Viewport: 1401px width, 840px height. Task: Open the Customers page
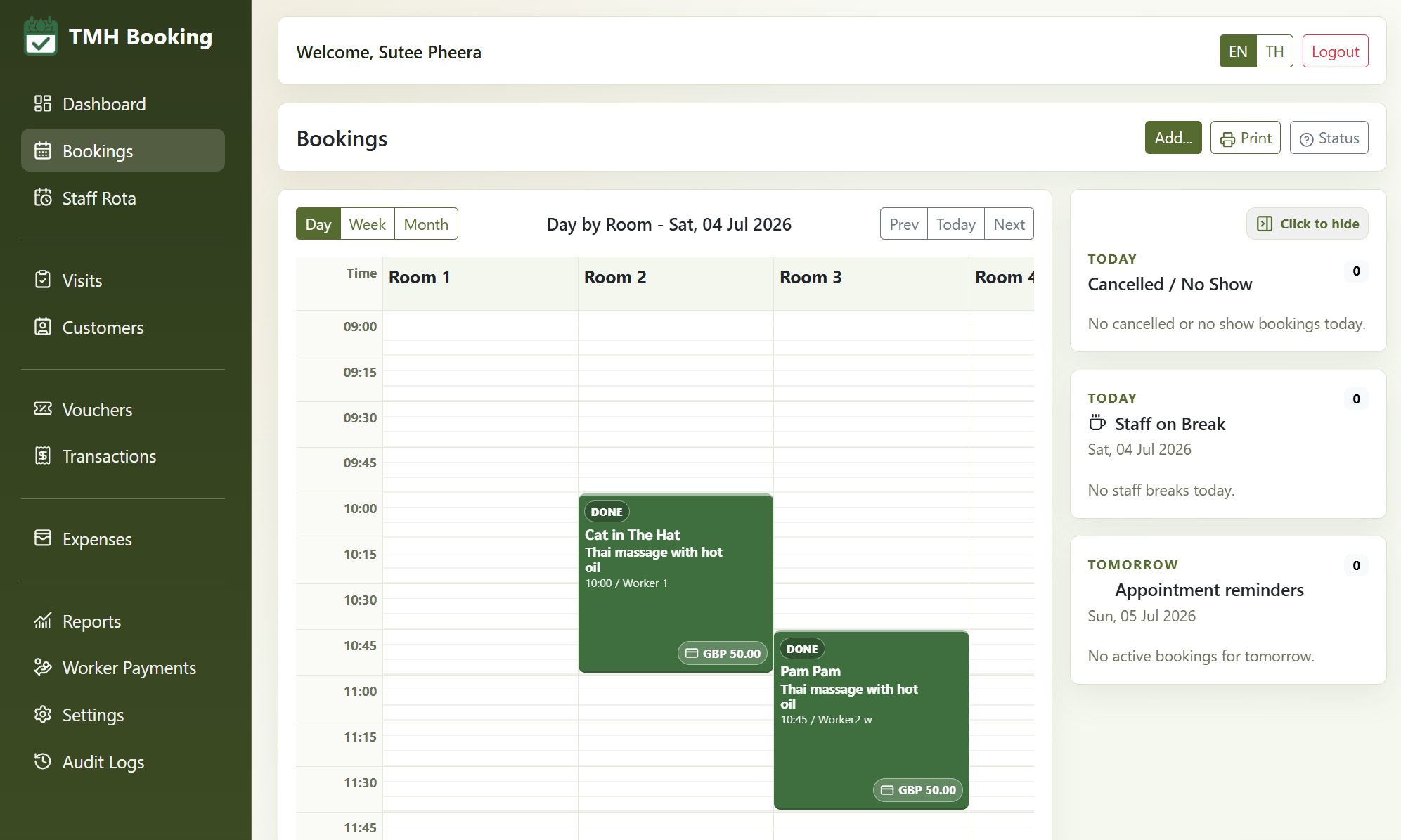(x=123, y=327)
